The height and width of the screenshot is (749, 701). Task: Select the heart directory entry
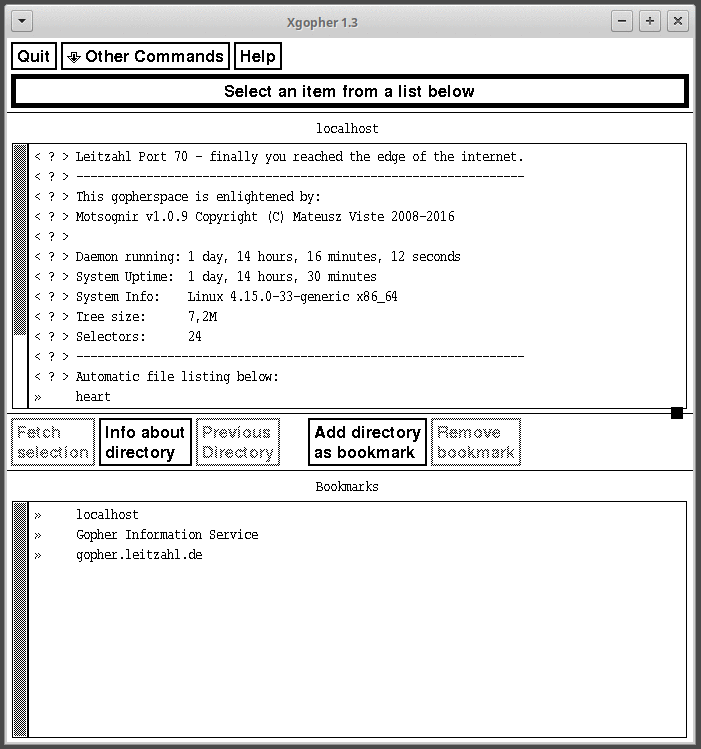click(93, 397)
